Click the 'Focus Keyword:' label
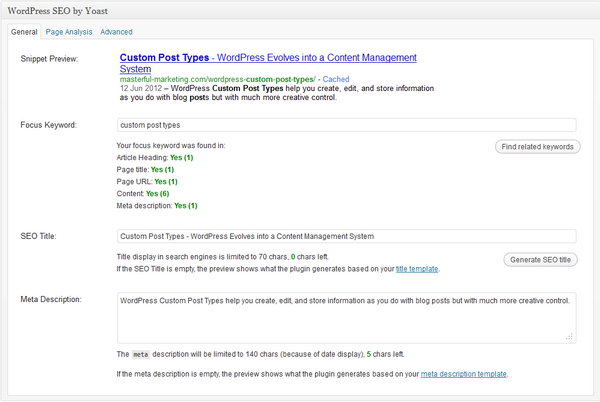Viewport: 600px width, 402px height. (49, 125)
